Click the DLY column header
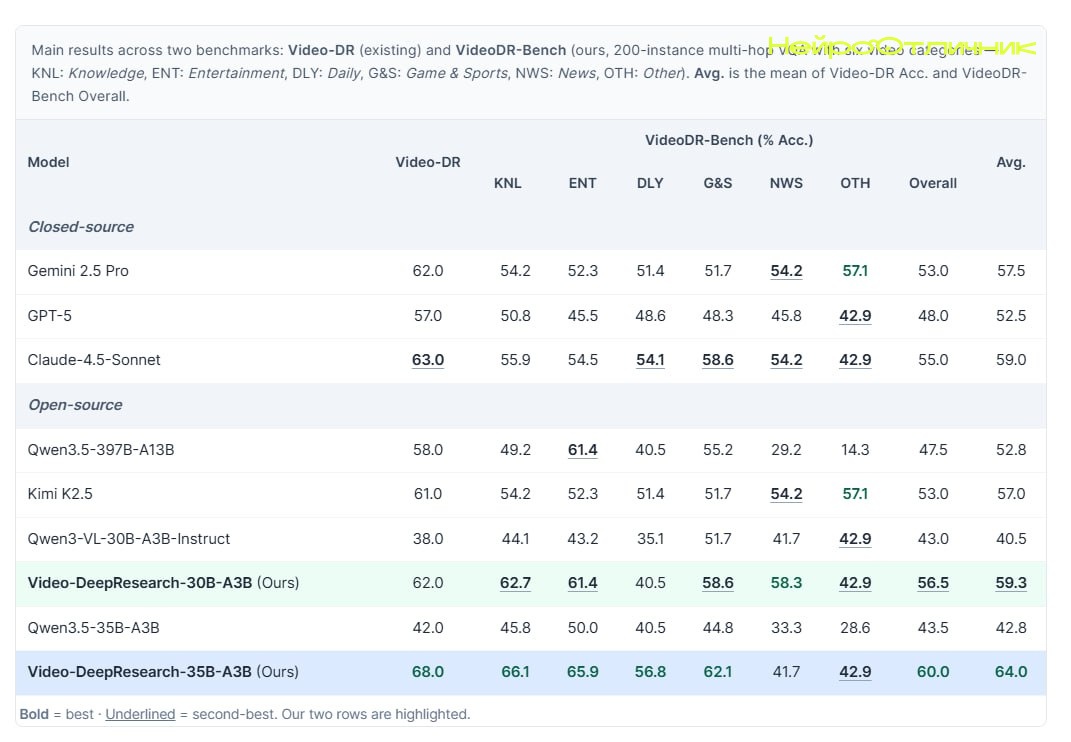Screen dimensions: 1071x742 pos(650,183)
